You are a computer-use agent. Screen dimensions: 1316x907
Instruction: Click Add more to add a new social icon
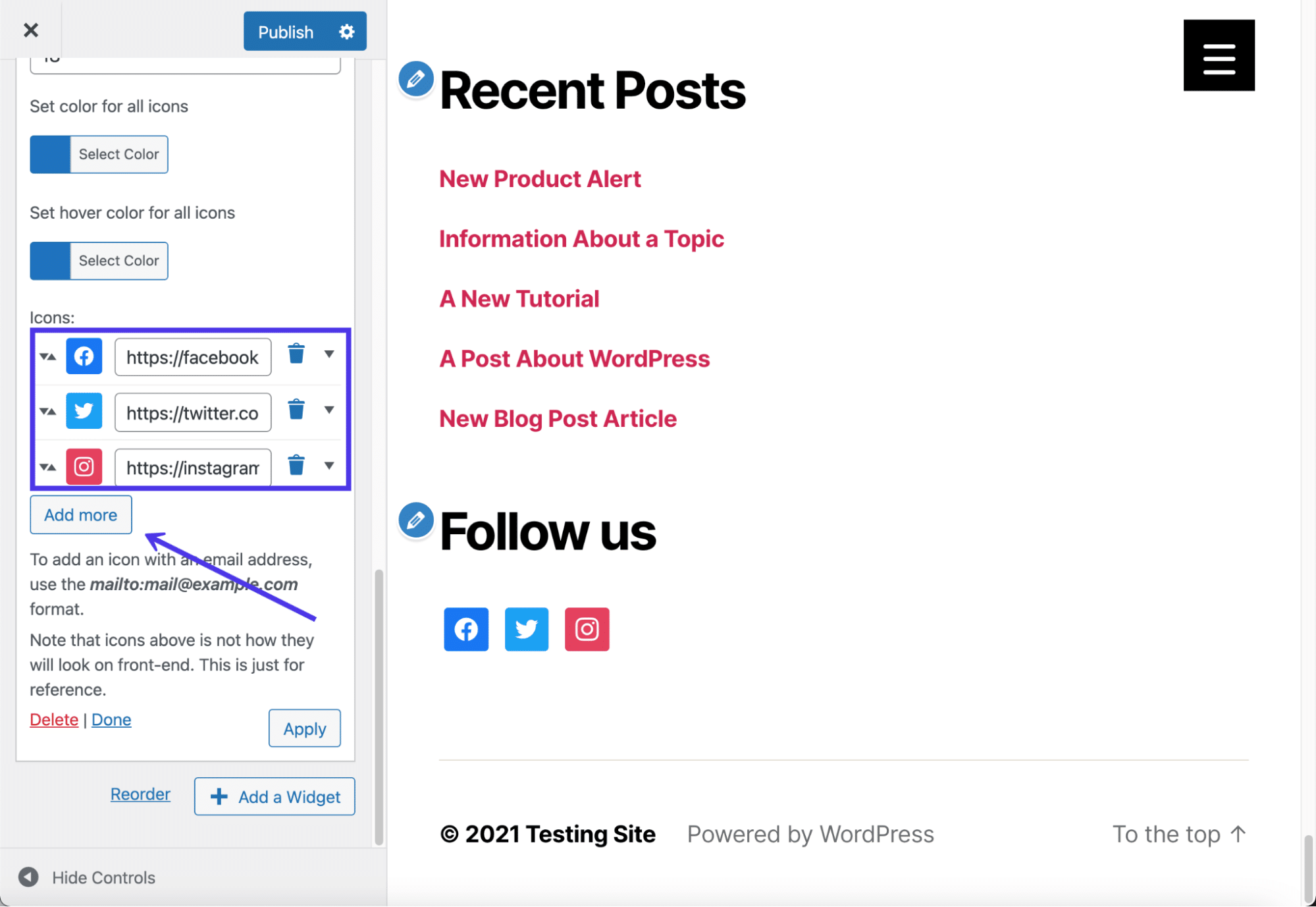pos(80,514)
